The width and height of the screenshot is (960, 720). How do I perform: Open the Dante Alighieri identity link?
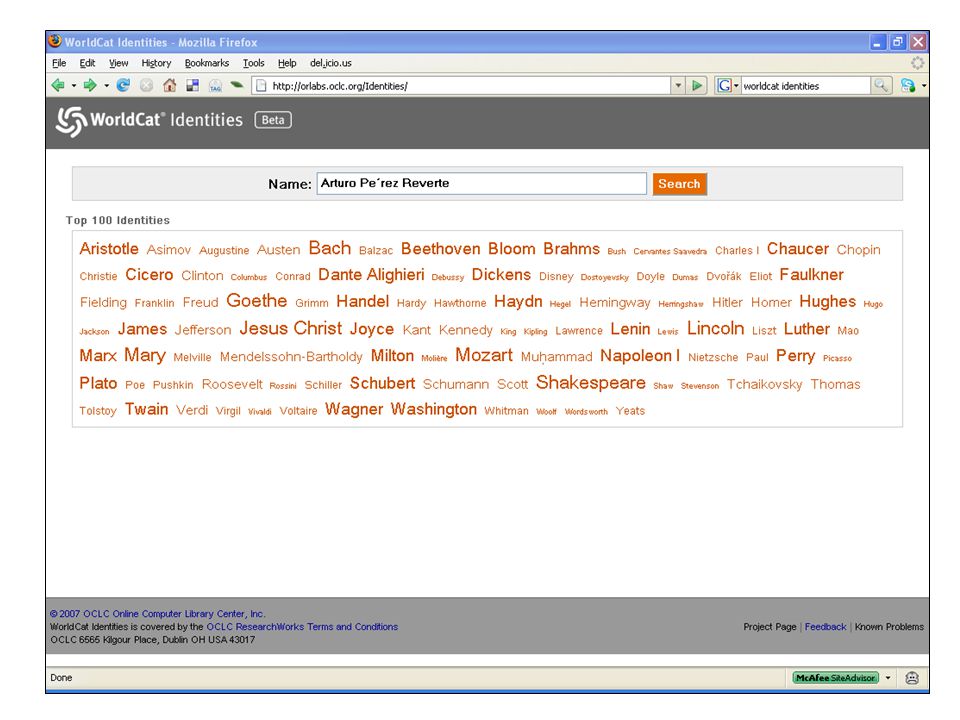371,275
